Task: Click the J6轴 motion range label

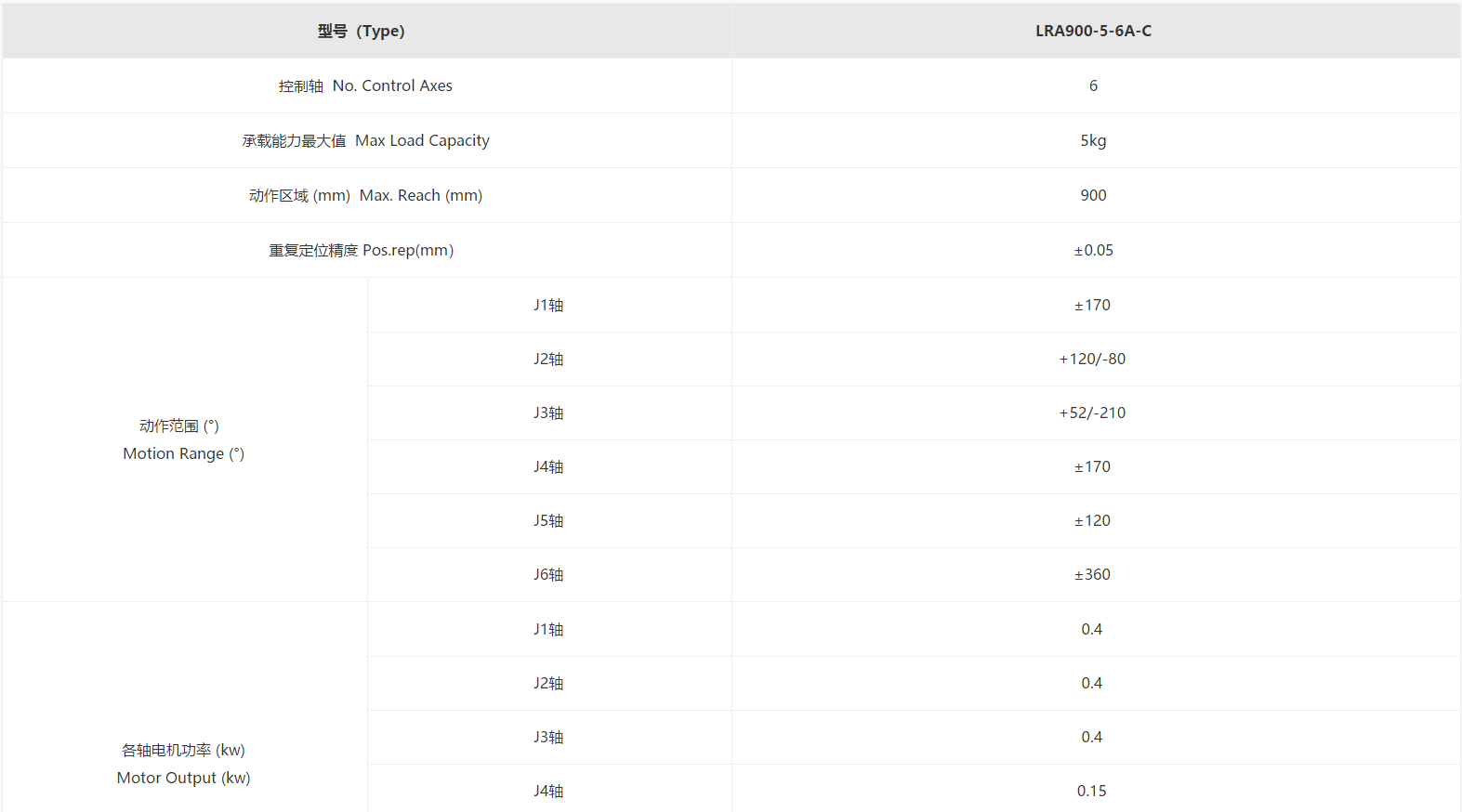Action: click(548, 574)
